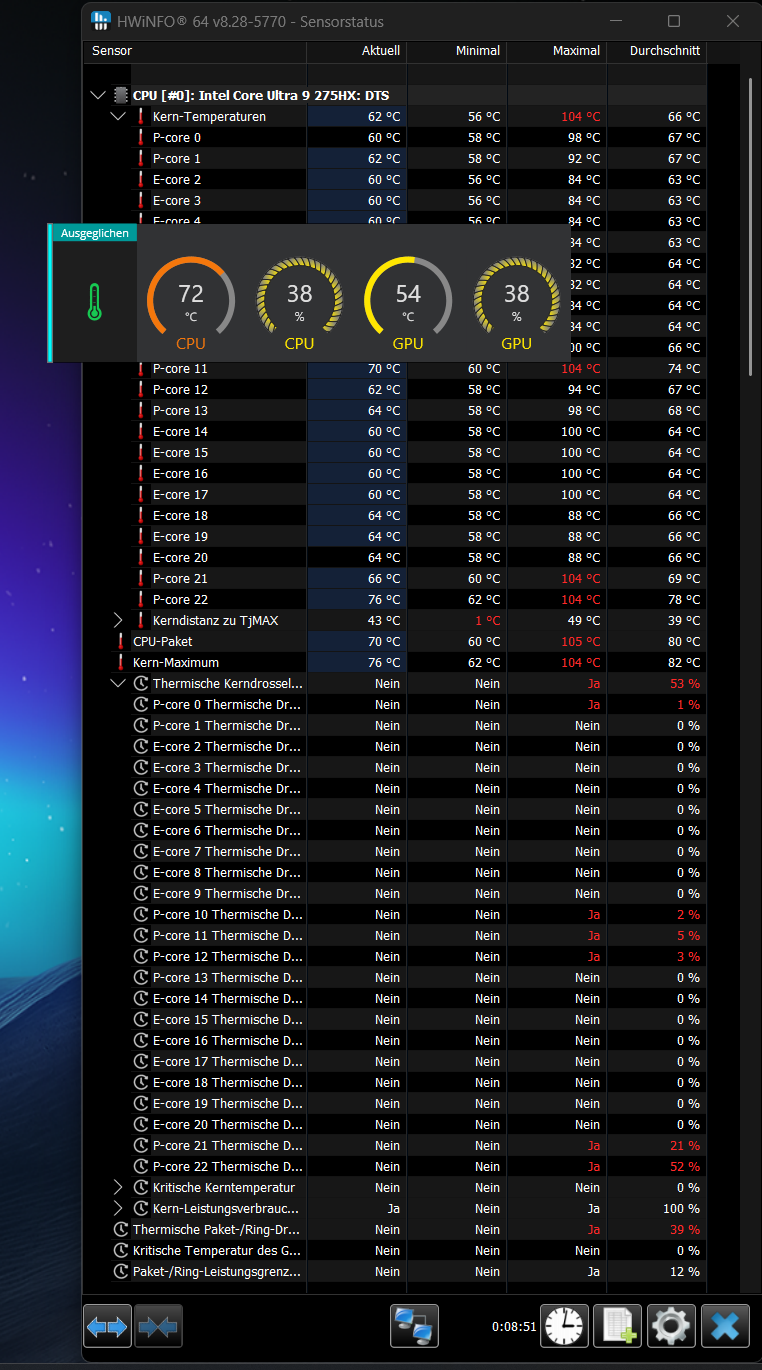Click the 105 °C maximum value of CPU-Paket
Image resolution: width=762 pixels, height=1370 pixels.
581,642
